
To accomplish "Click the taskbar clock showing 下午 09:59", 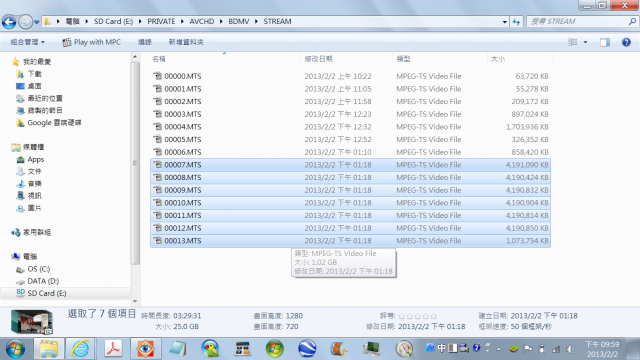I will pyautogui.click(x=602, y=349).
